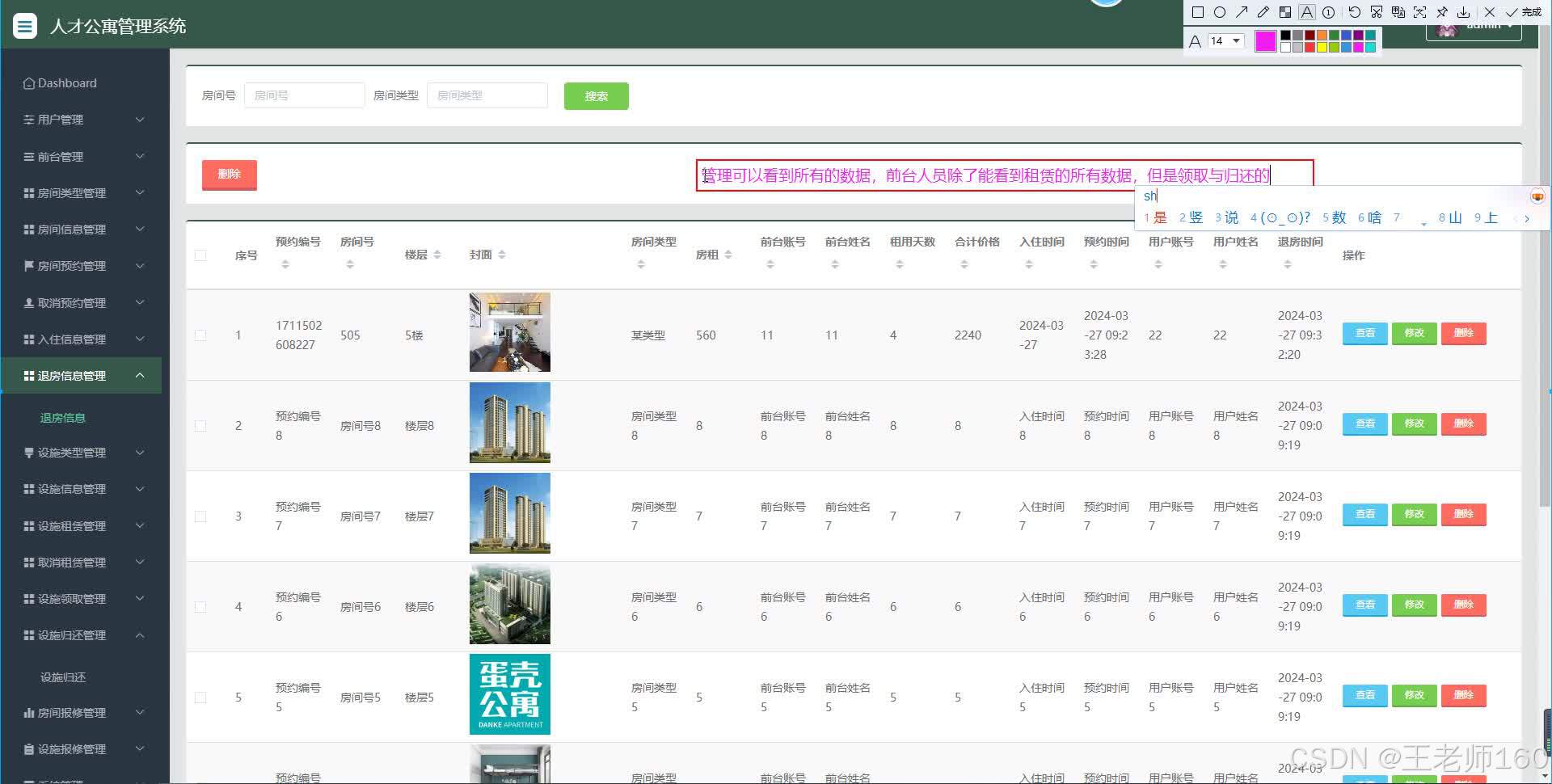
Task: Click the OCR text recognition tool
Action: click(x=1420, y=12)
